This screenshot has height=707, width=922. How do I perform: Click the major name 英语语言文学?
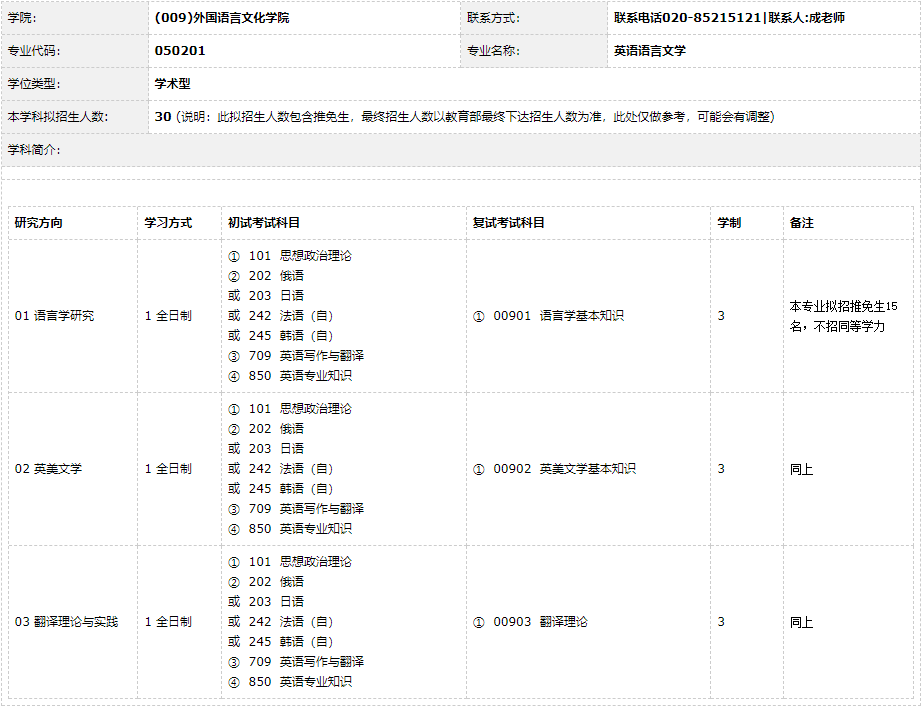pyautogui.click(x=650, y=51)
